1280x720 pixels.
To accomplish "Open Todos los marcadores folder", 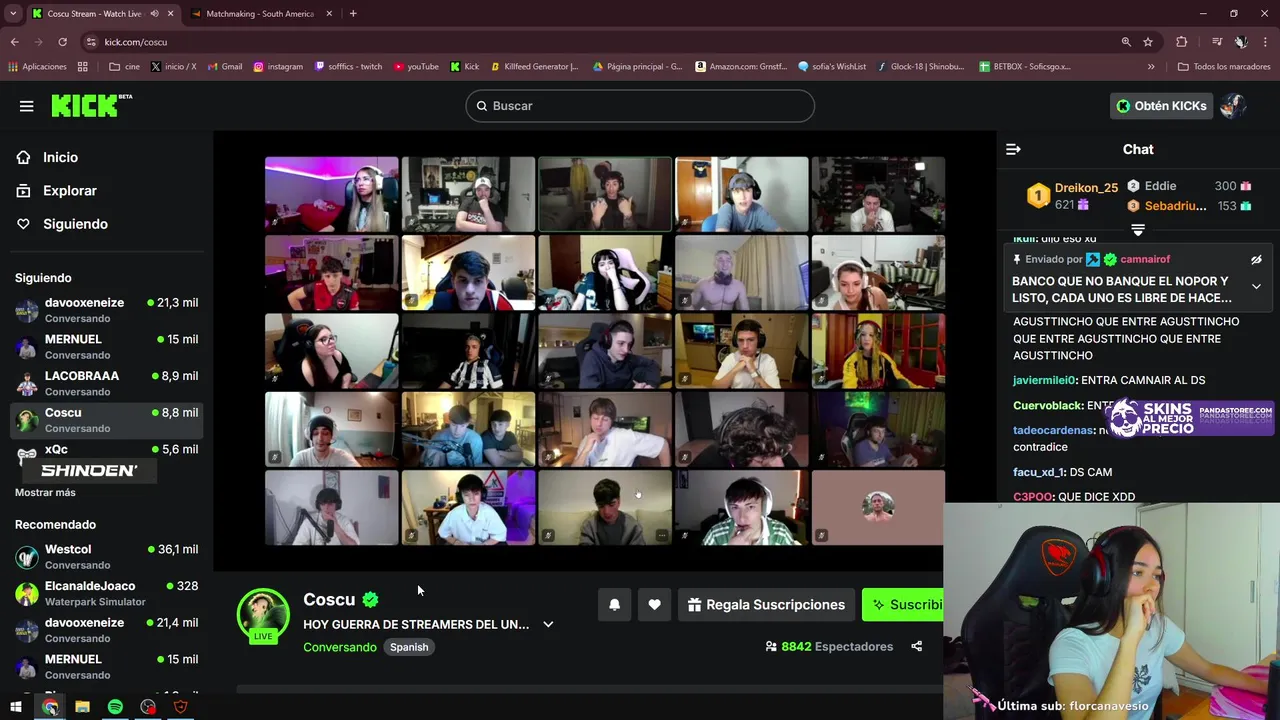I will pos(1224,67).
